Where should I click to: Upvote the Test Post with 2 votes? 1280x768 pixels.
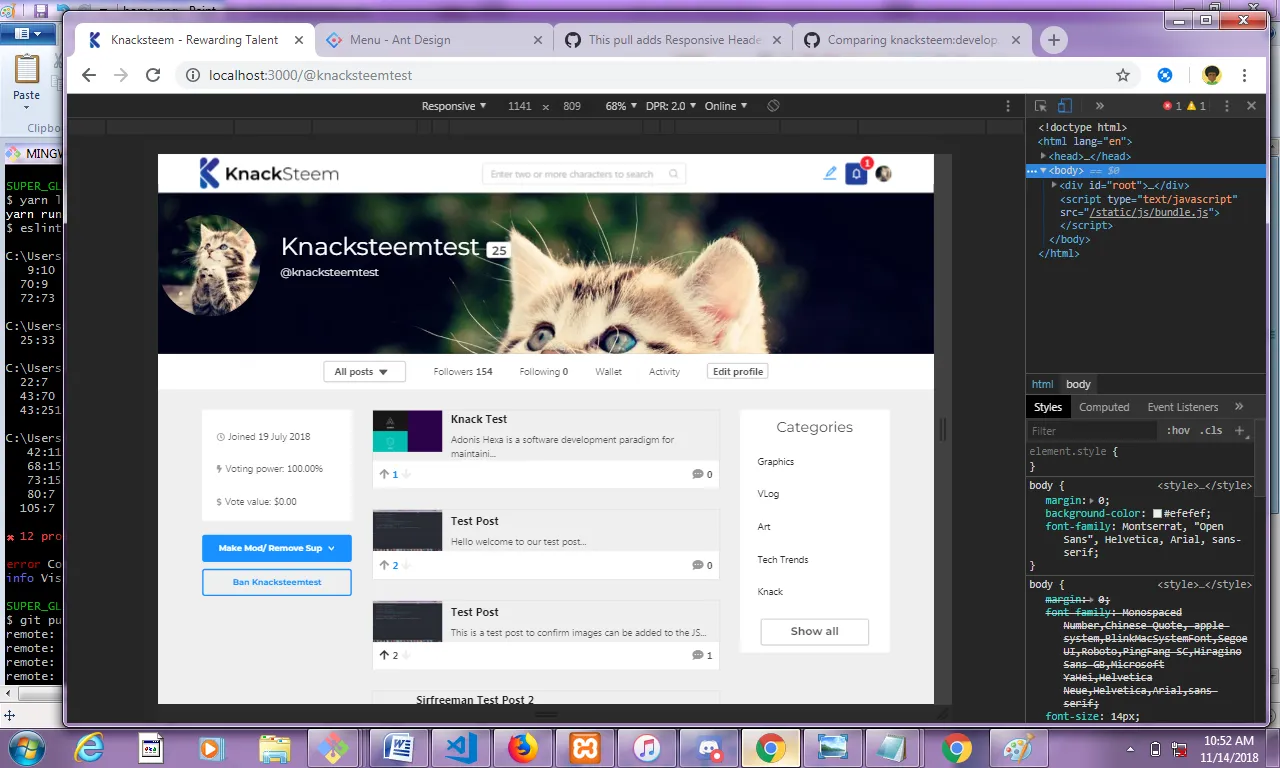(x=384, y=565)
